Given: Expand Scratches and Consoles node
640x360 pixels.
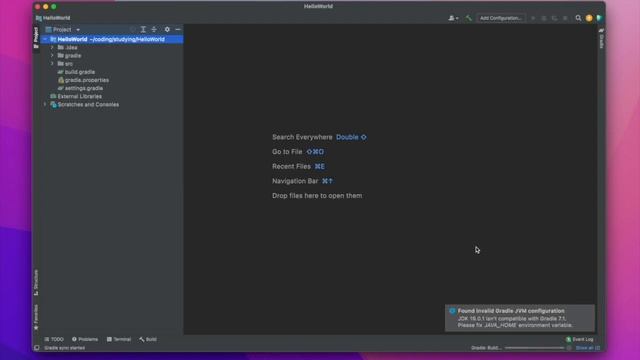Looking at the screenshot, I should [x=45, y=104].
